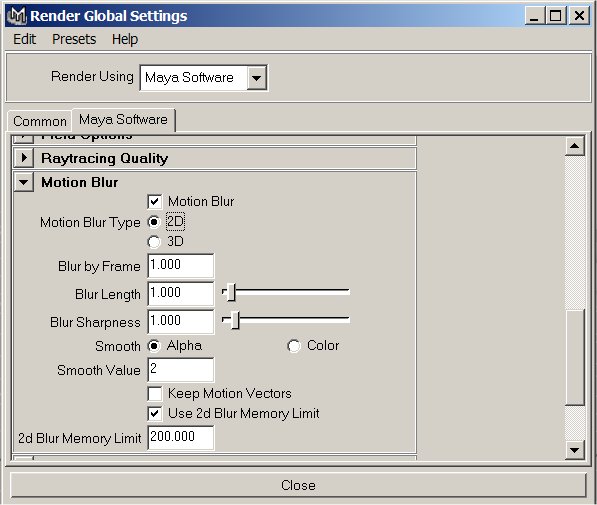Image resolution: width=597 pixels, height=505 pixels.
Task: Click the Blur by Frame input field
Action: click(x=180, y=265)
